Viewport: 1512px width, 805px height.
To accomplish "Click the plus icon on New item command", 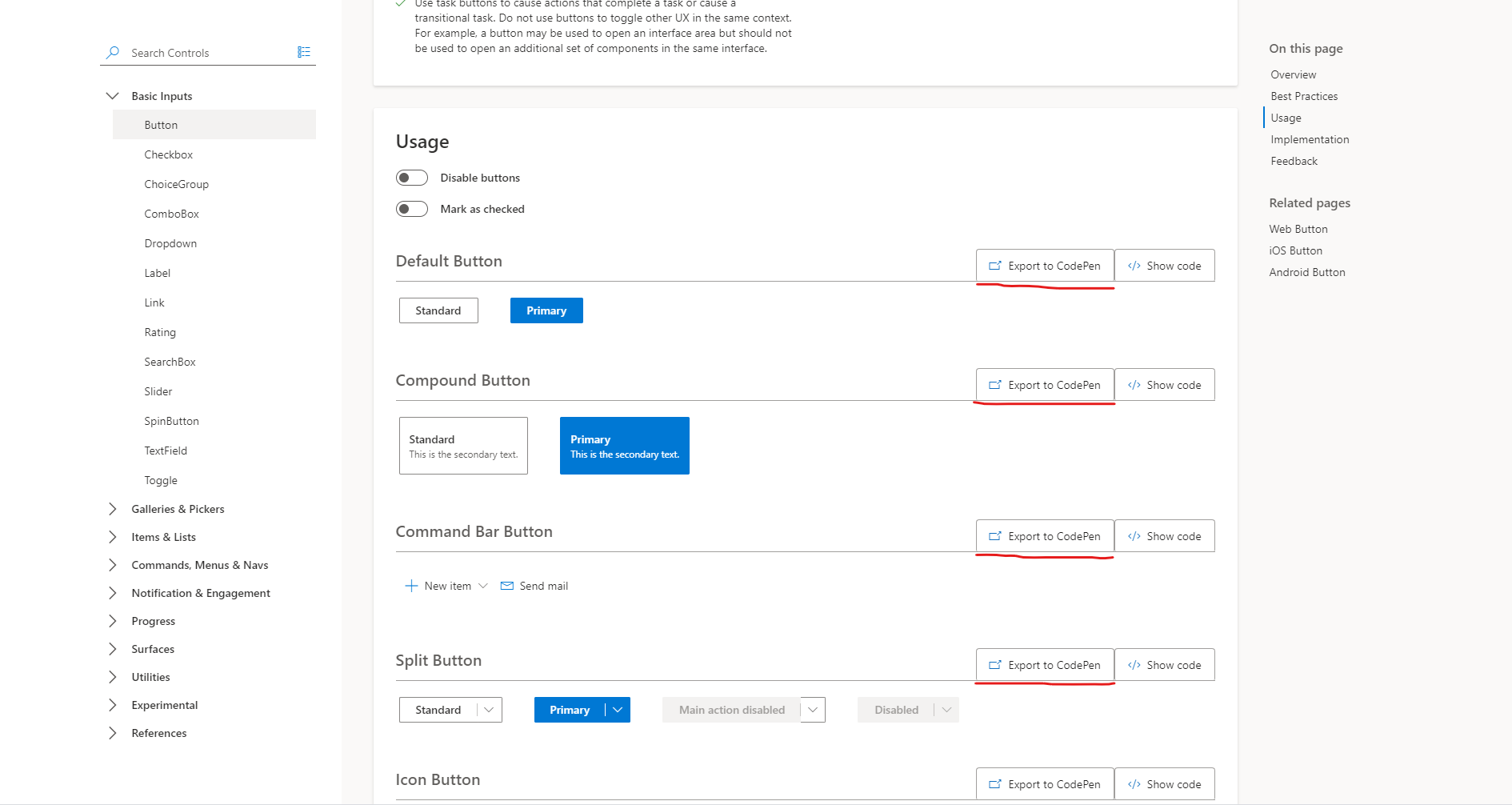I will pos(411,585).
